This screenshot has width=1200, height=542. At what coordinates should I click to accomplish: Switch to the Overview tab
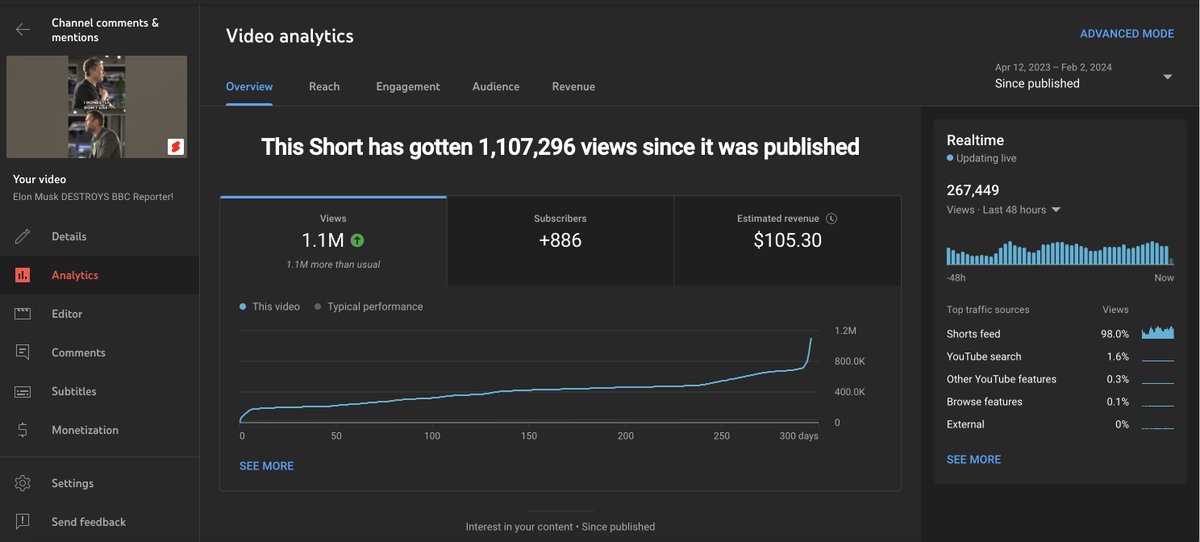(249, 87)
